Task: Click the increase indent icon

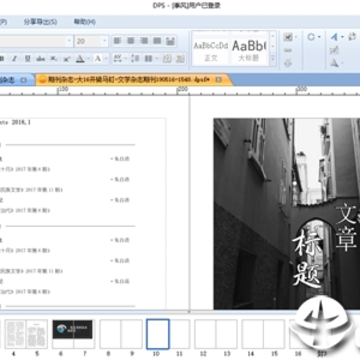Action: (x=180, y=59)
